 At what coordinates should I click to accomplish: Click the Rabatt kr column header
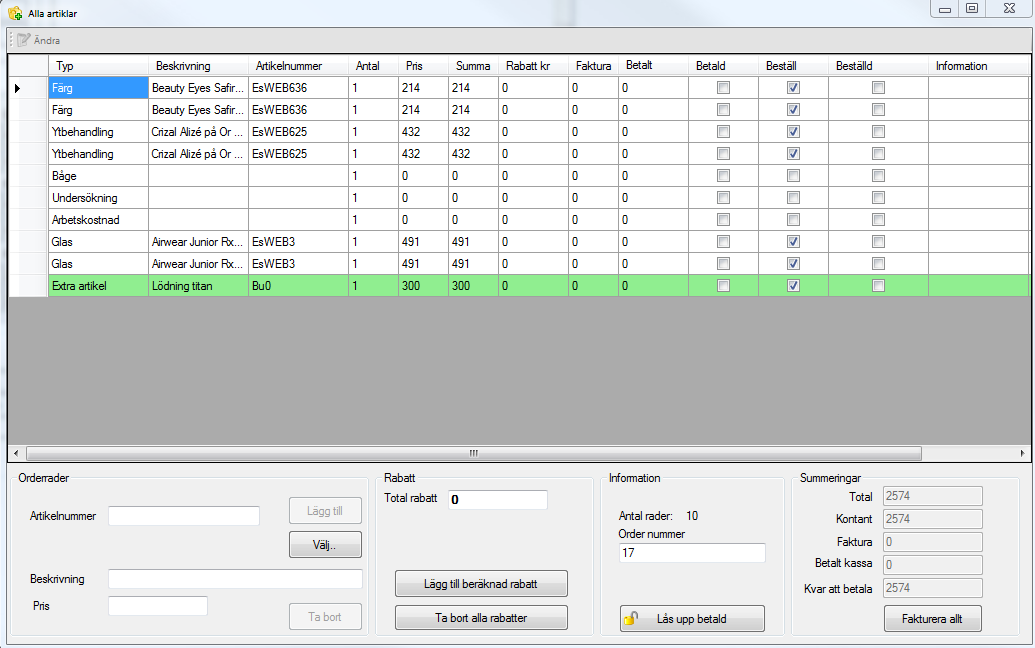(533, 66)
